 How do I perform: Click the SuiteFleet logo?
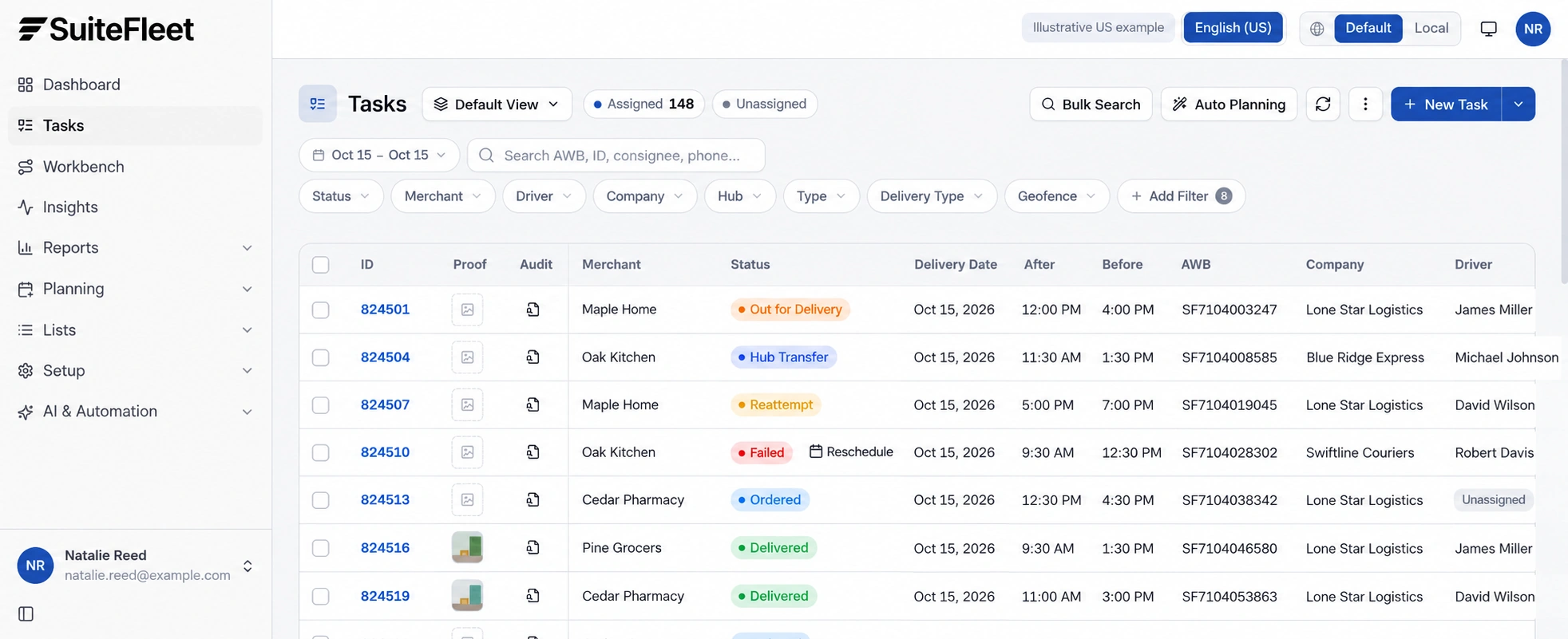[106, 29]
